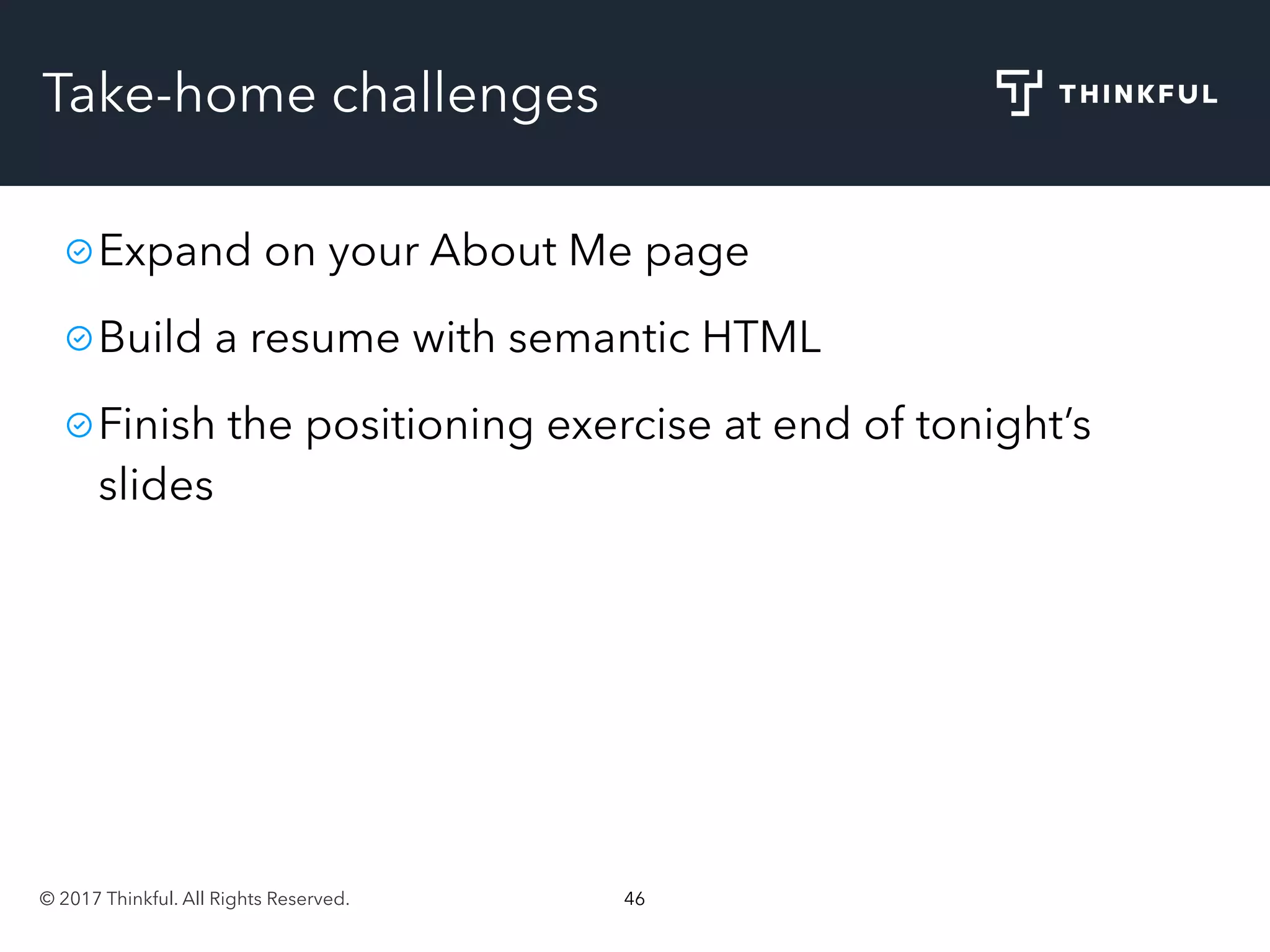Click the wrapped word 'slides'
1270x952 pixels.
click(156, 483)
